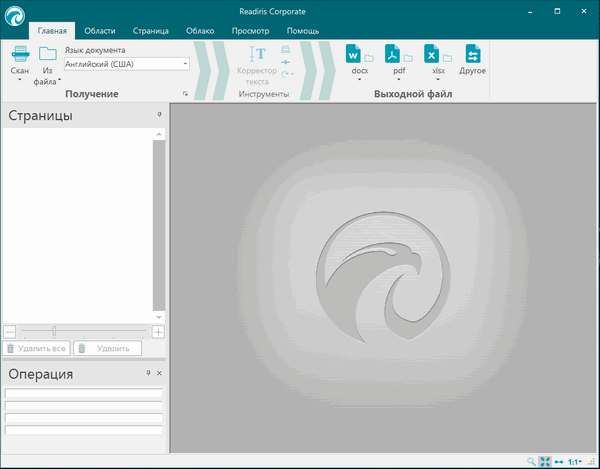
Task: Open the Из файла dropdown arrow
Action: 59,80
